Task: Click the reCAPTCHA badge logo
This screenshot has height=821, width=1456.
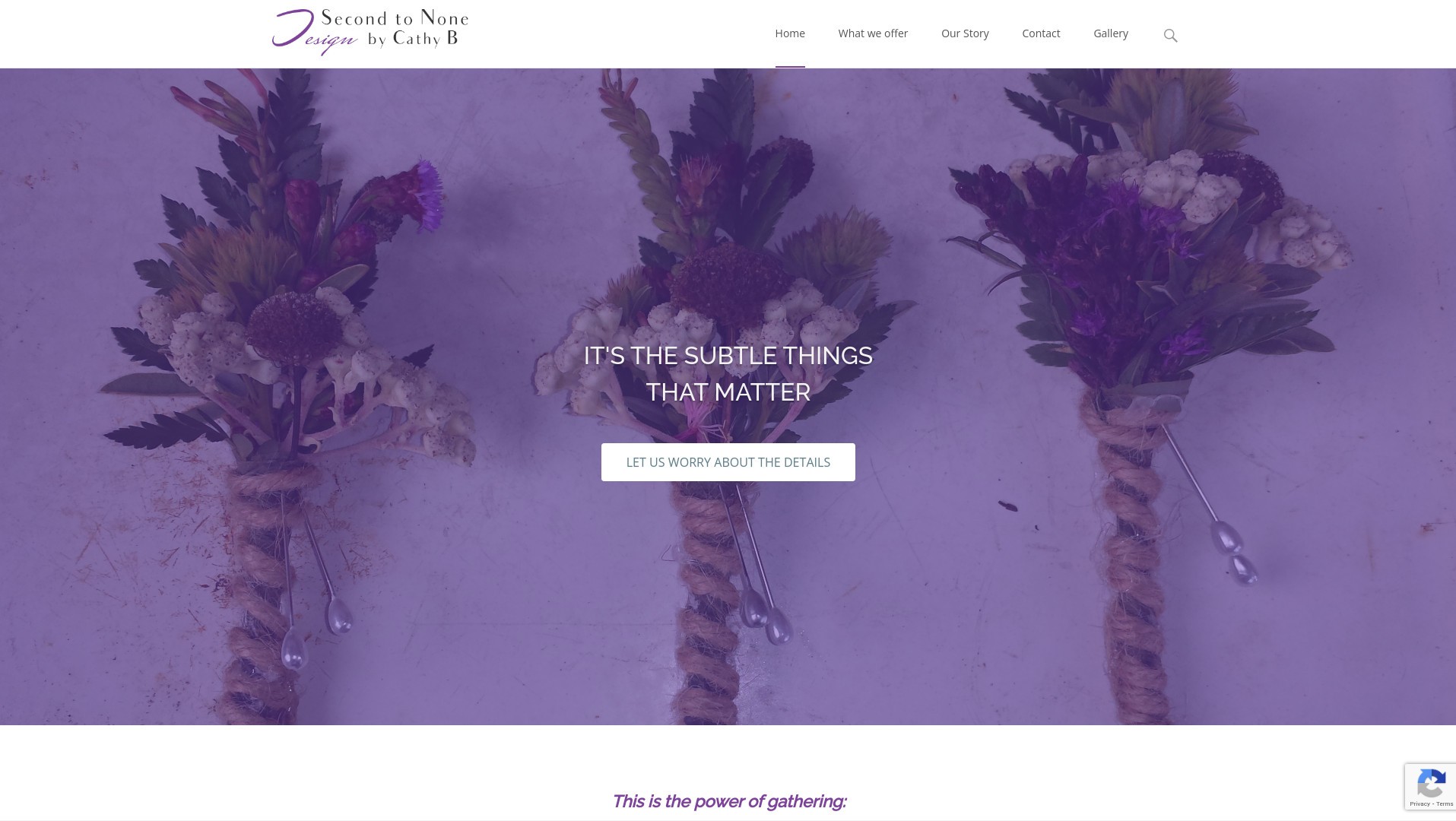Action: [x=1431, y=784]
